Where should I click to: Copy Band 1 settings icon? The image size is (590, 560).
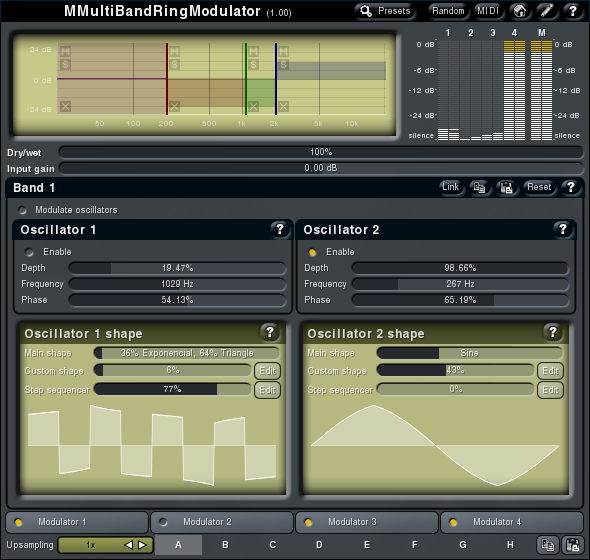coord(479,187)
